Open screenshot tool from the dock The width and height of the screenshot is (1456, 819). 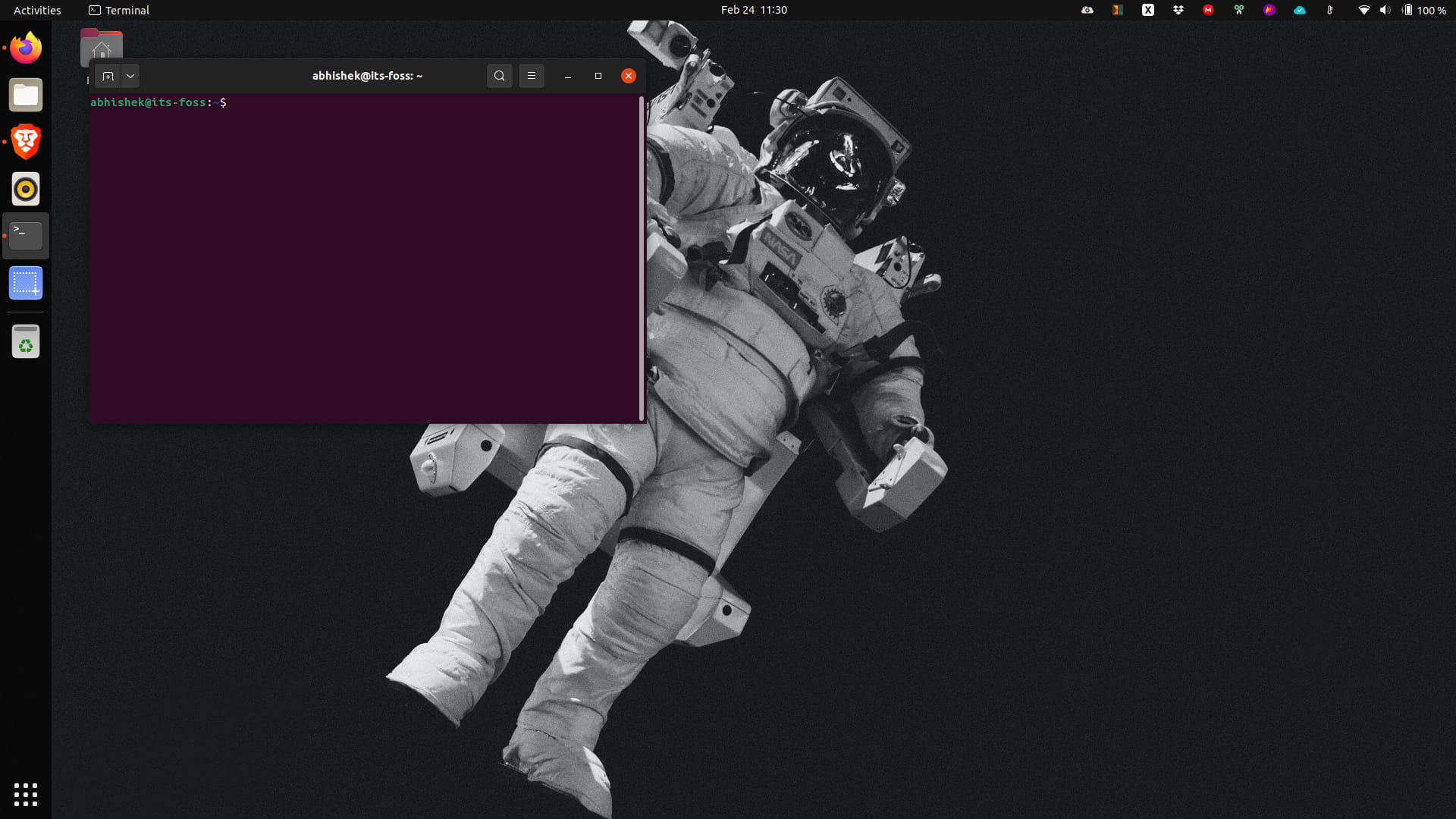26,283
